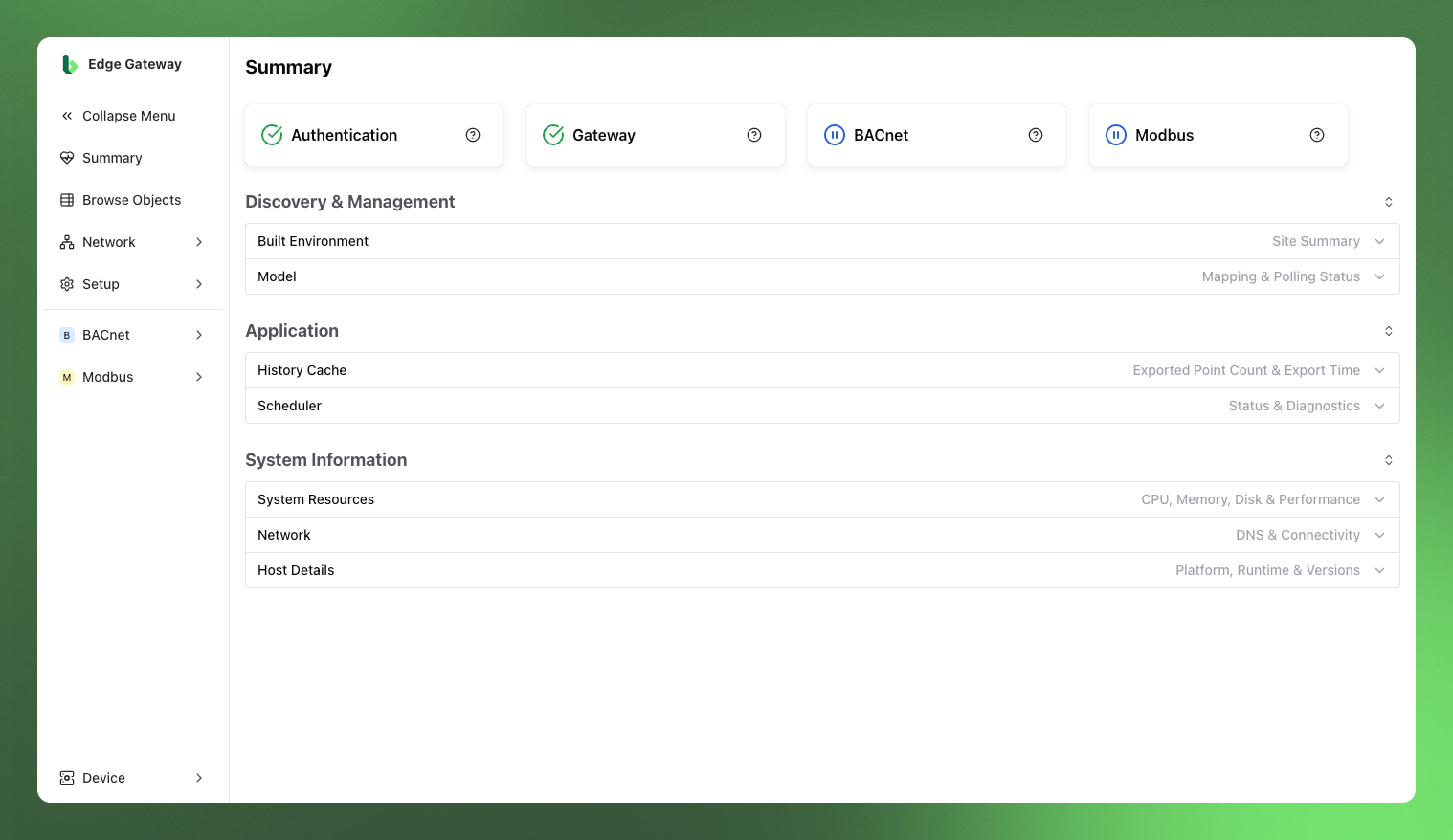The width and height of the screenshot is (1453, 840).
Task: Expand the Setup submenu chevron
Action: click(x=199, y=284)
